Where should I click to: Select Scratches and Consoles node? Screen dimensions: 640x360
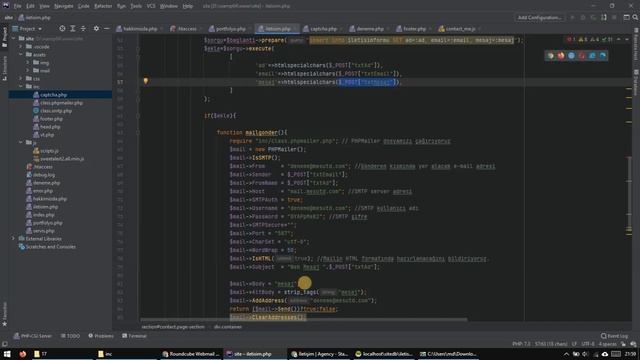coord(50,247)
